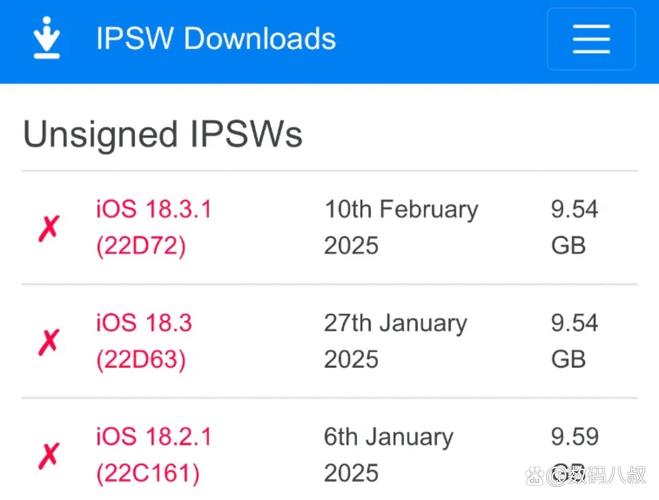Select build number 22D72 text

point(141,246)
